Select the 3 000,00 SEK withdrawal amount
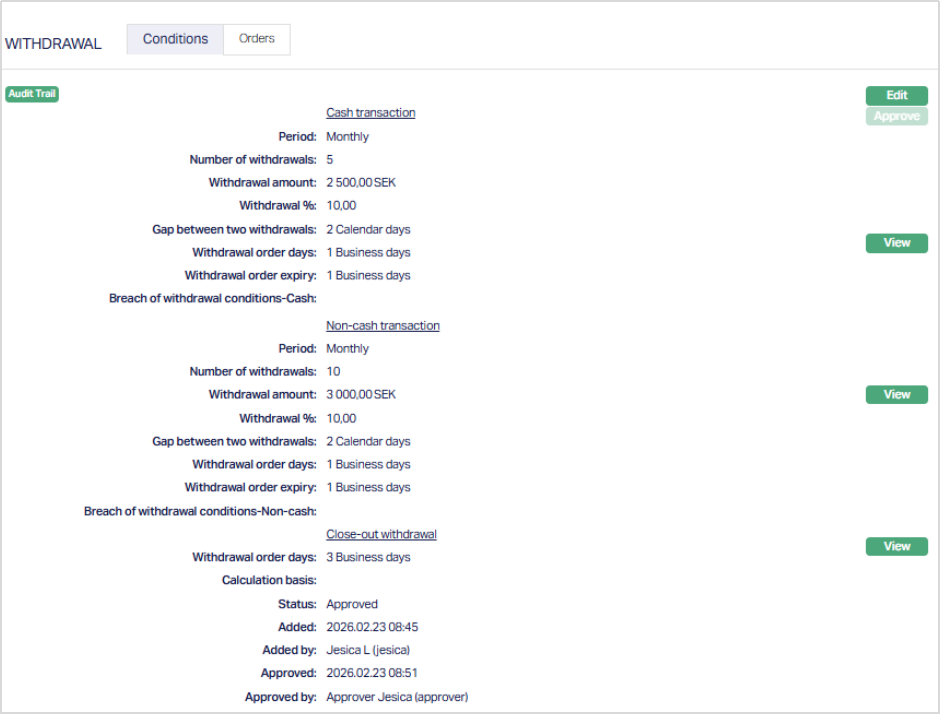 click(361, 395)
